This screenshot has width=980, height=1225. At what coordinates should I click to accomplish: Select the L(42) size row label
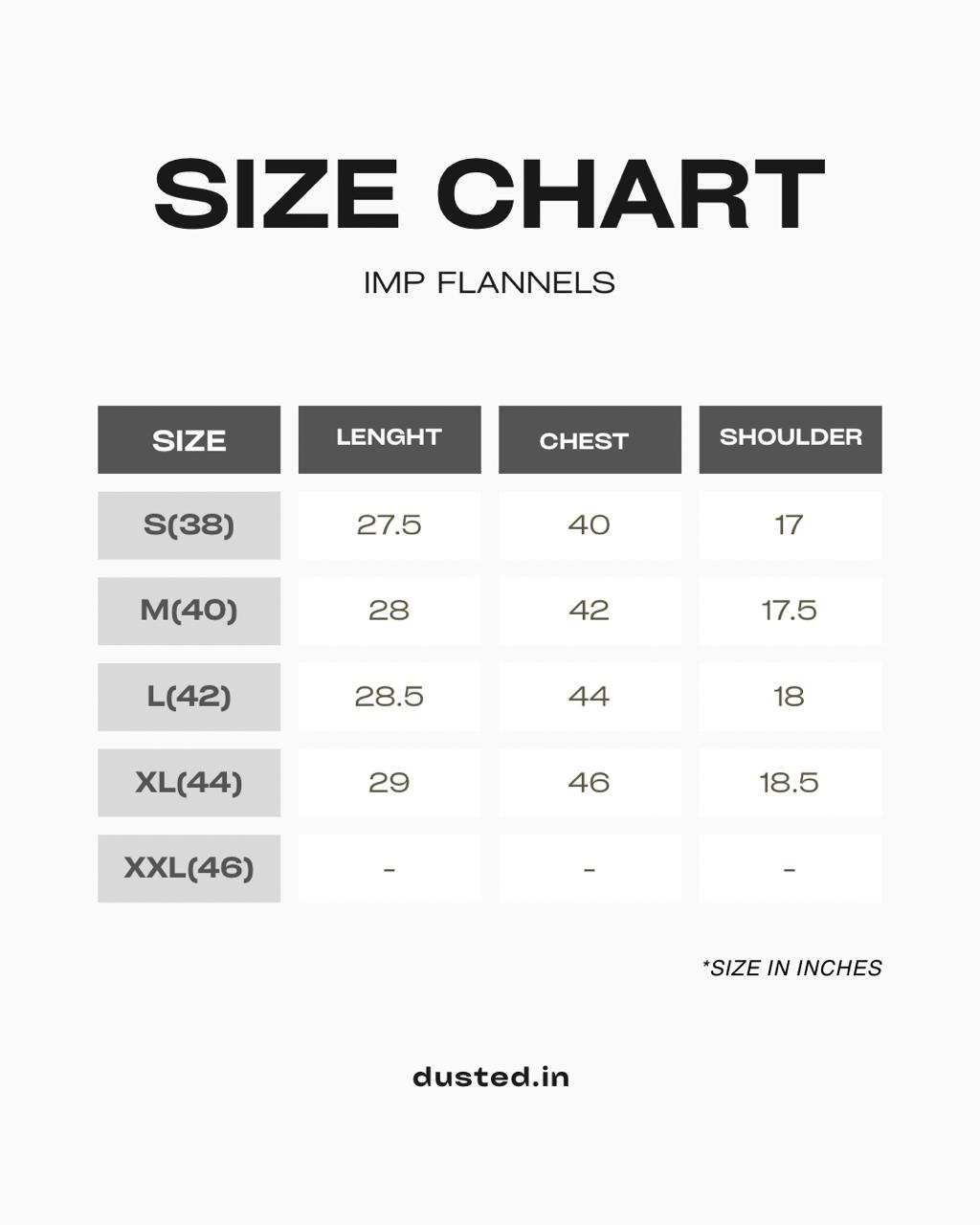point(189,697)
